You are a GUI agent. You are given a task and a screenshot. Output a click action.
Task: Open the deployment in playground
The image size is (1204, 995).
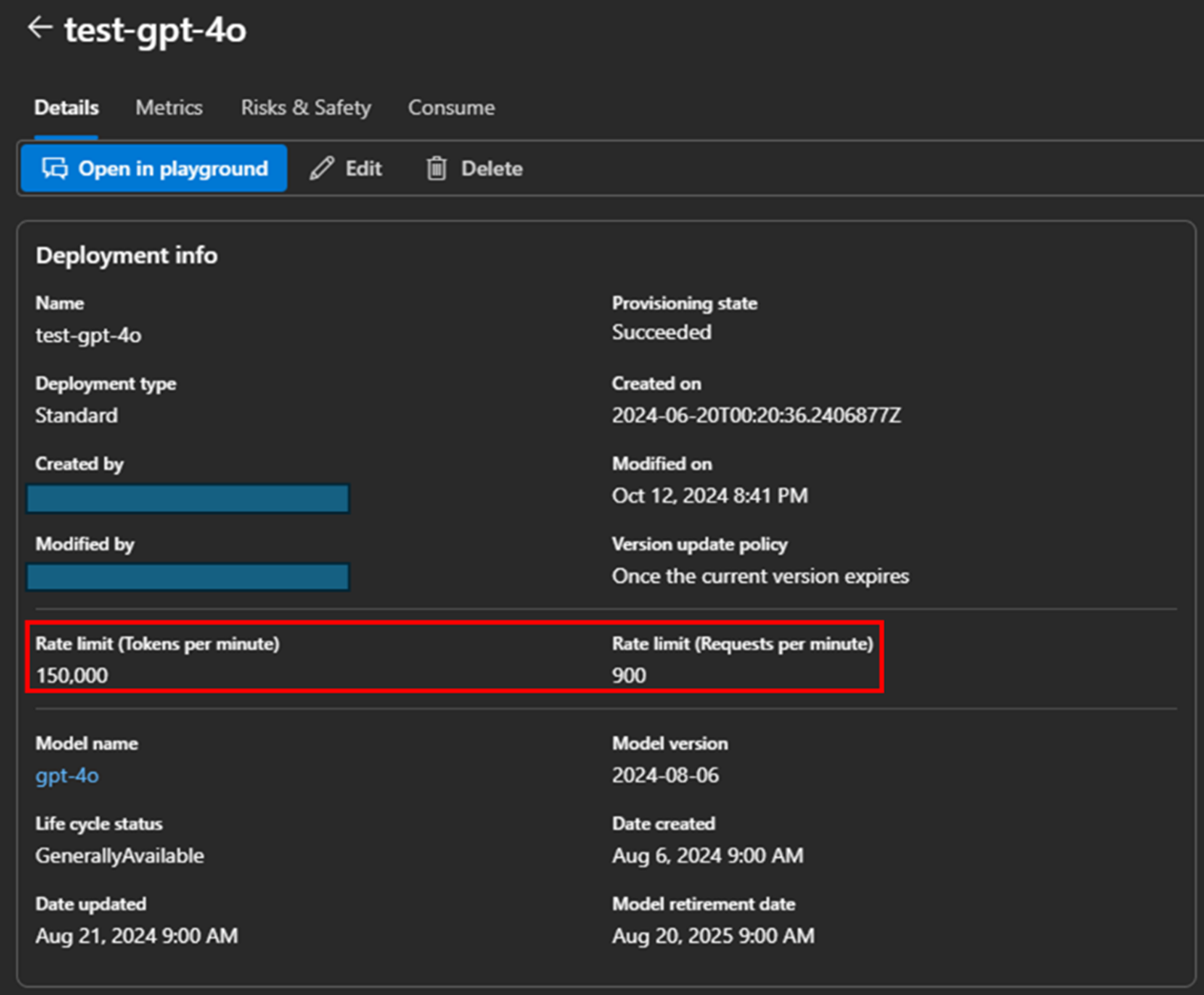point(154,169)
